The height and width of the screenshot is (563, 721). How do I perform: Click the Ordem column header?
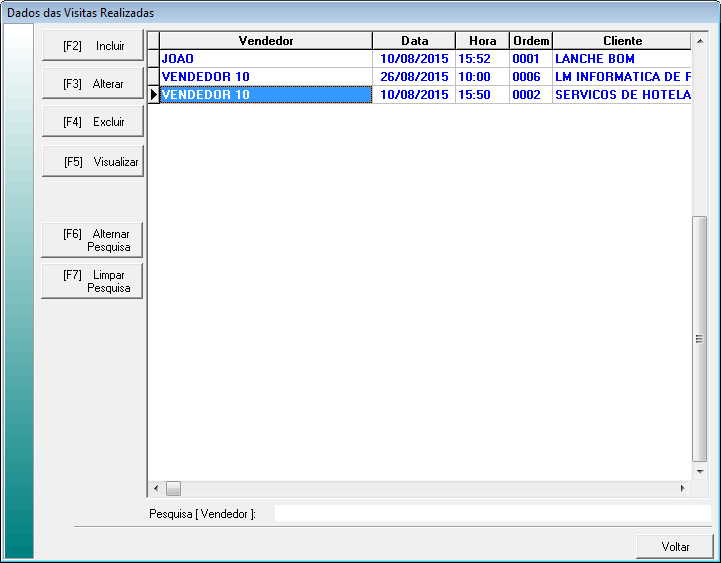[x=531, y=41]
